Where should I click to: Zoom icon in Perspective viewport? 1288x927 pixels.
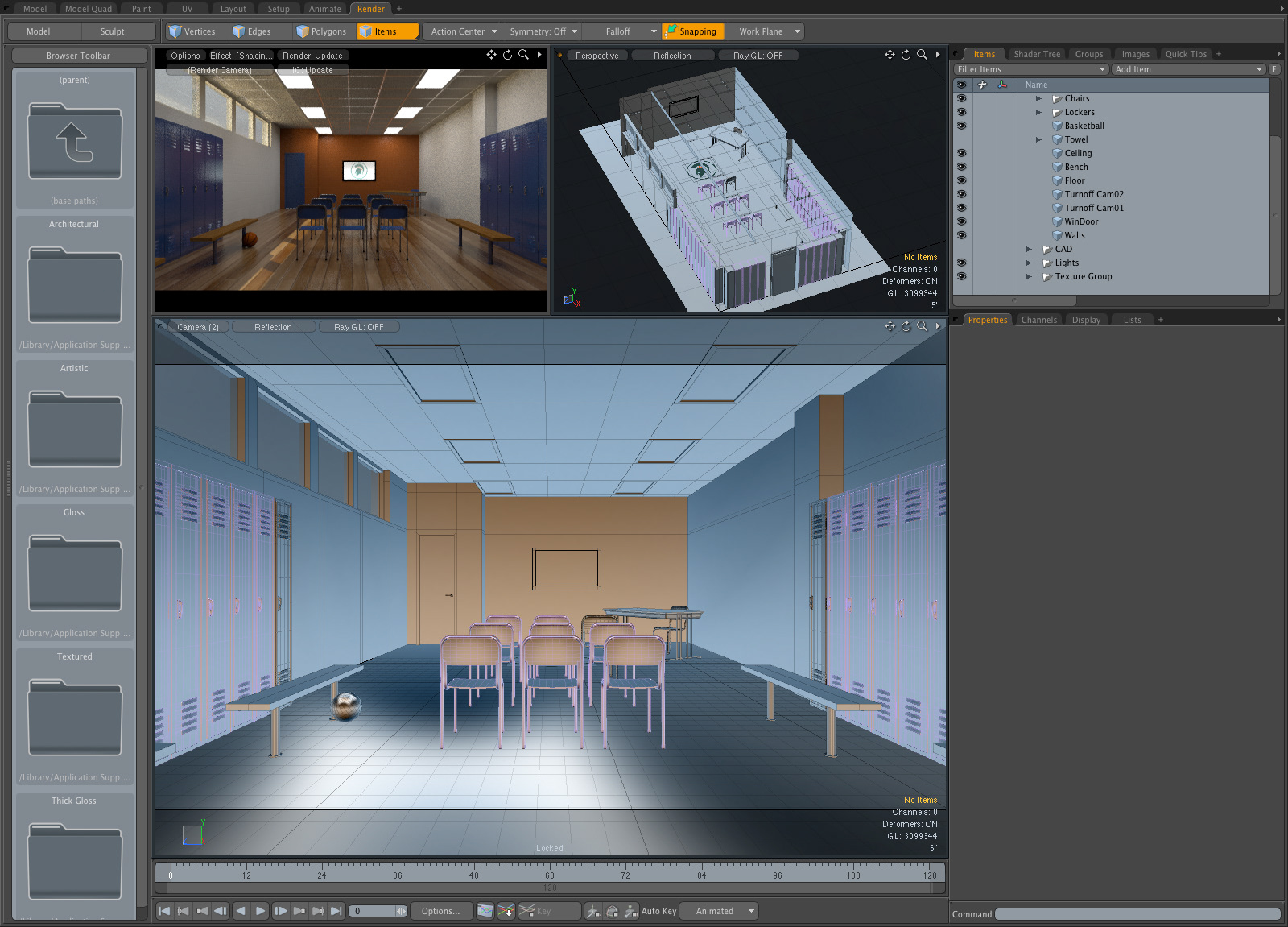tap(922, 55)
